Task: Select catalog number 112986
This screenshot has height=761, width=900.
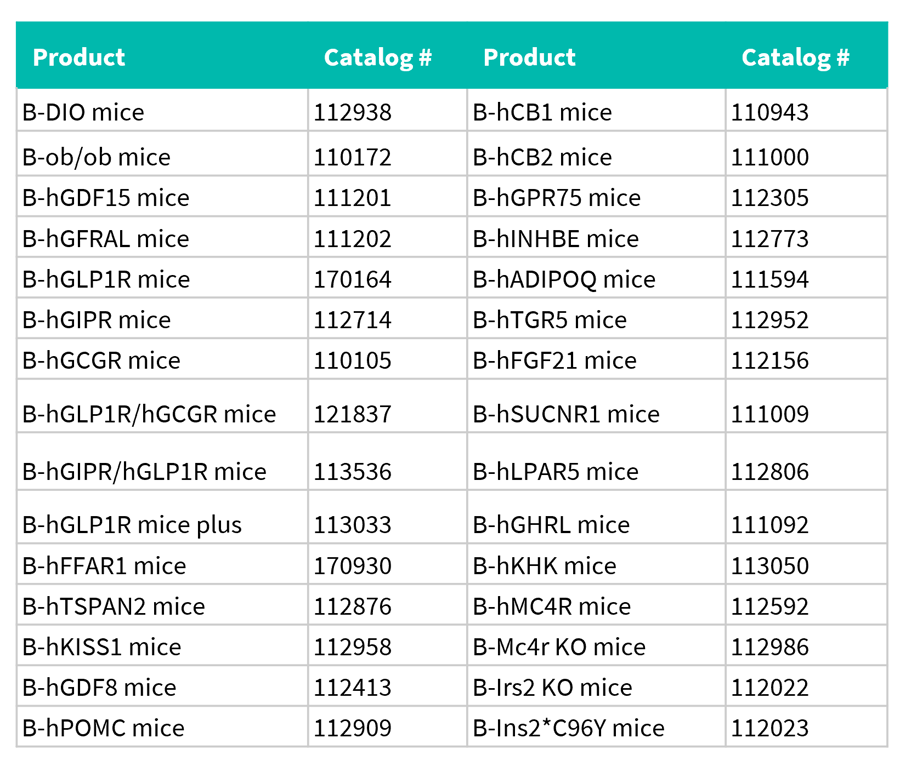Action: [770, 647]
